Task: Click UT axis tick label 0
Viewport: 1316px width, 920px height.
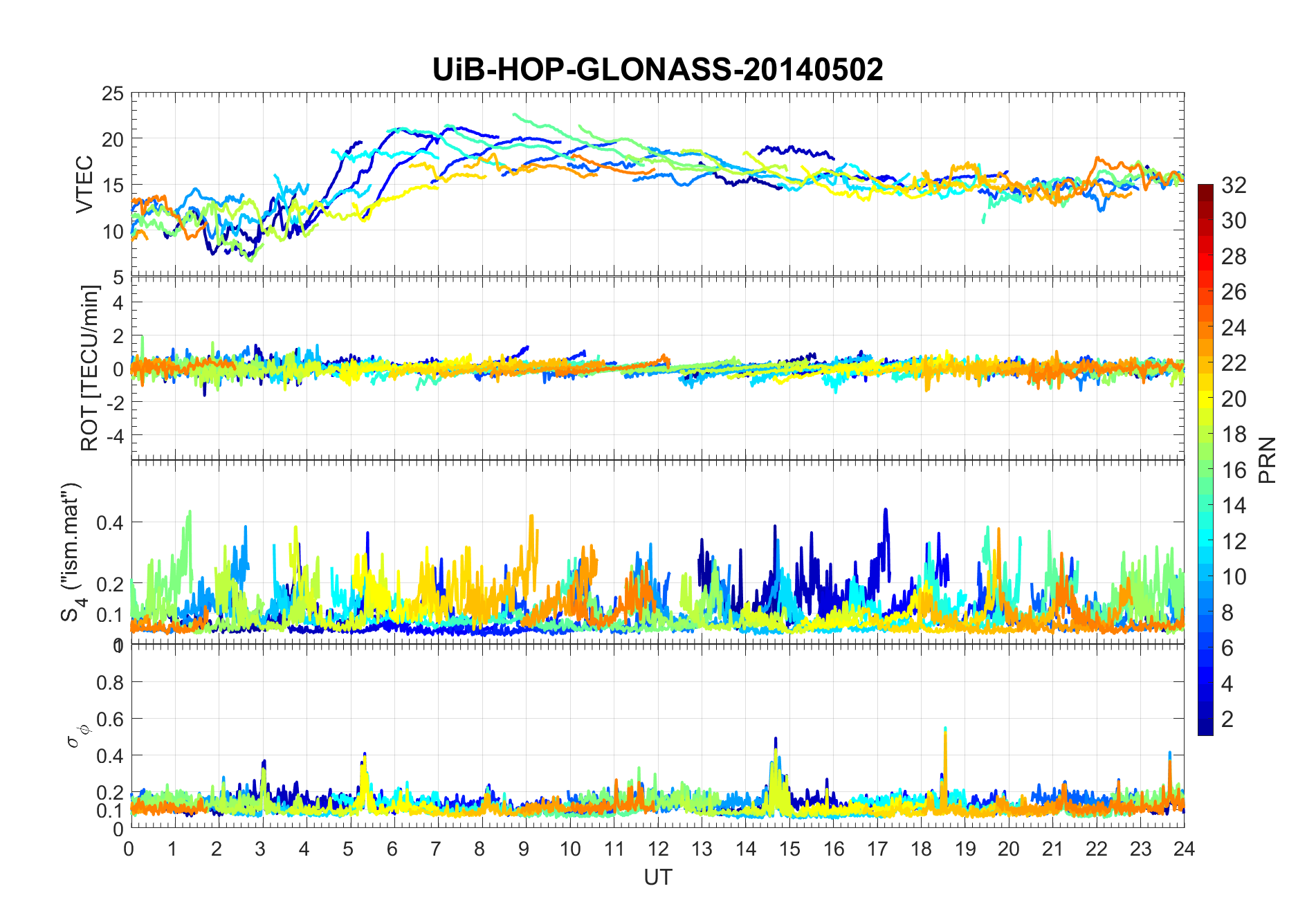Action: coord(129,849)
